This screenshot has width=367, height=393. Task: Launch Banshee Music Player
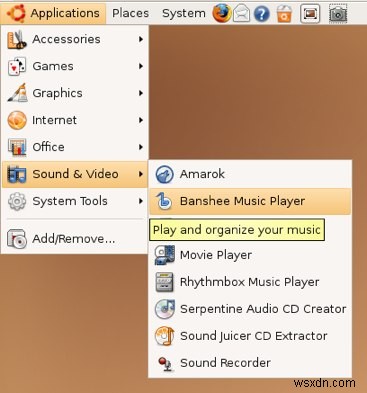(x=250, y=201)
